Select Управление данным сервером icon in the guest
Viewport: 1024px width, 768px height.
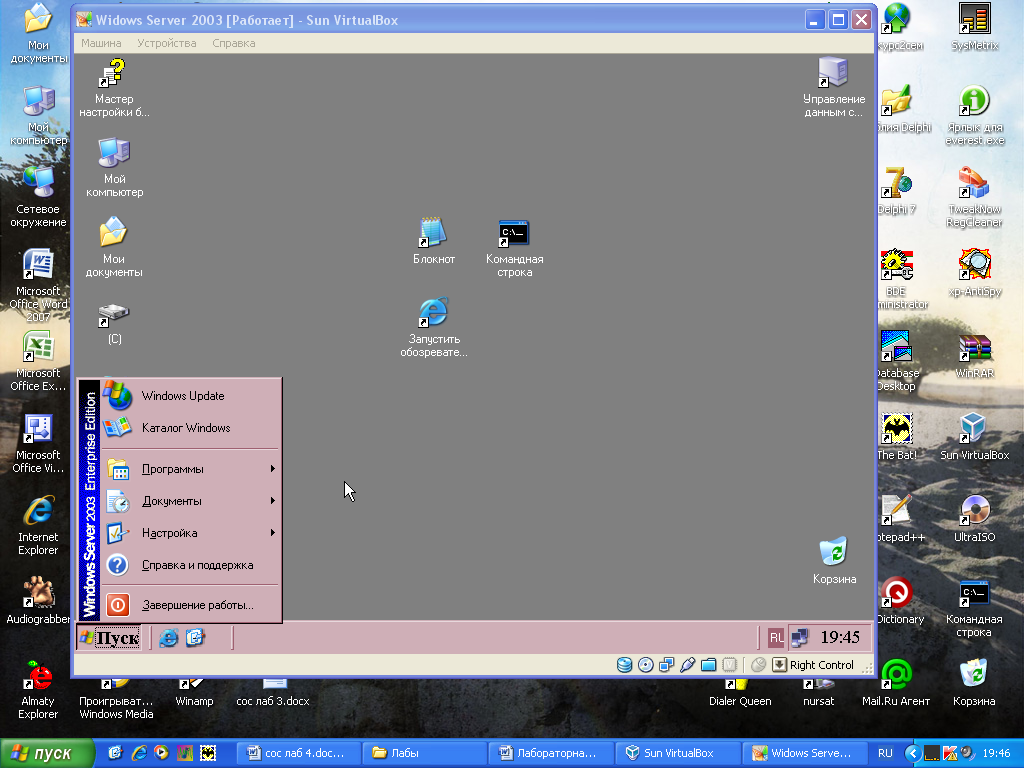(834, 88)
